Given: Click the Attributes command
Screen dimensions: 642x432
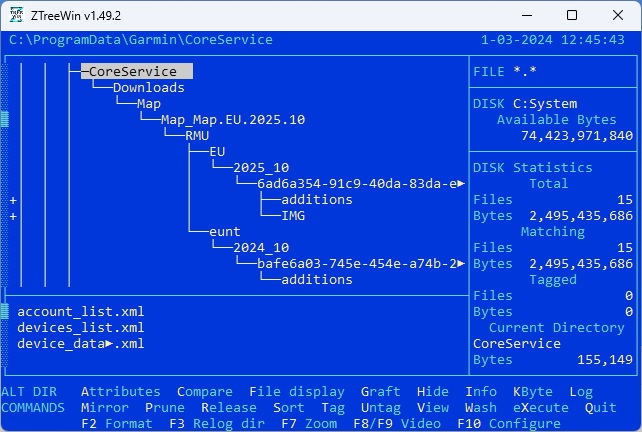Looking at the screenshot, I should (x=120, y=392).
